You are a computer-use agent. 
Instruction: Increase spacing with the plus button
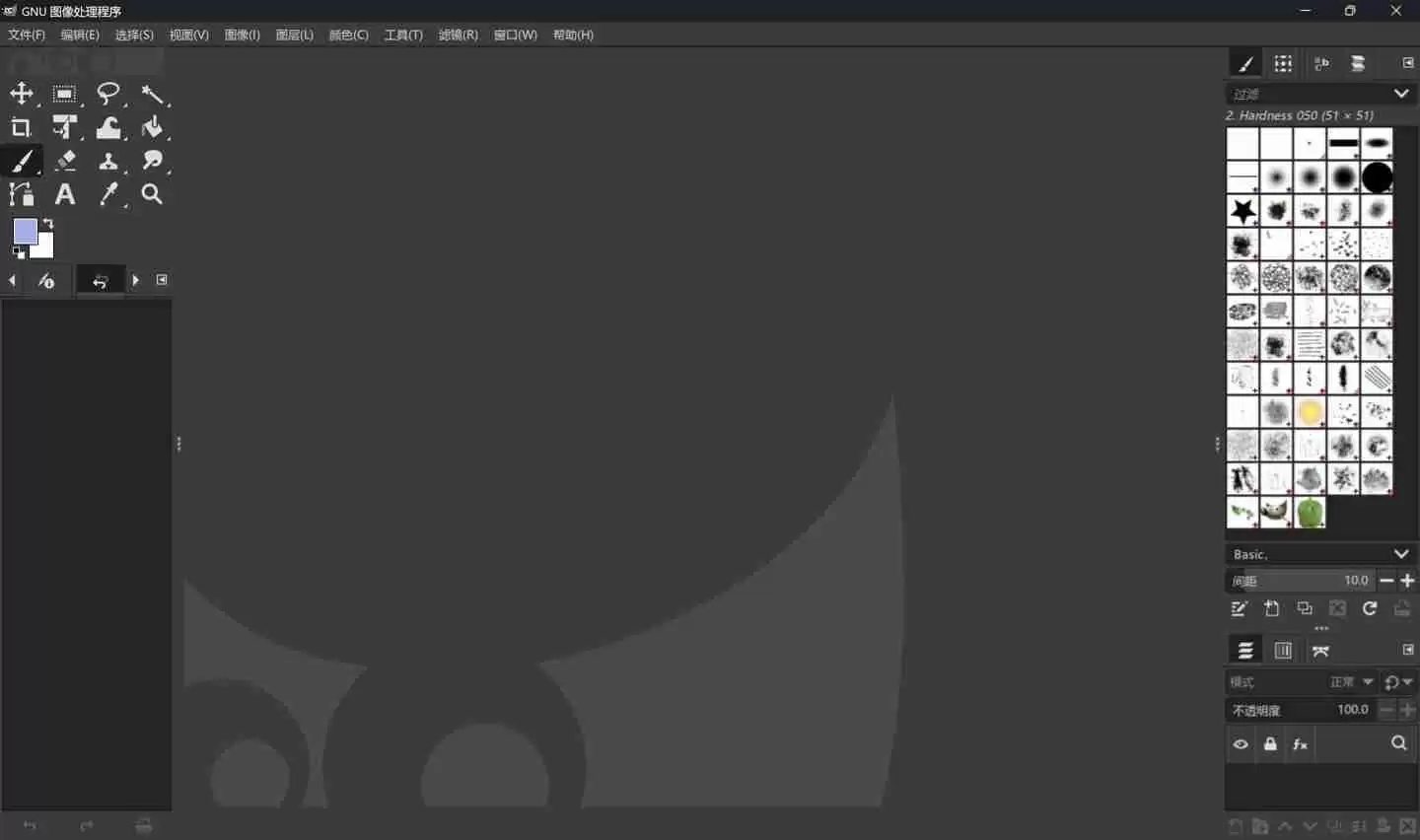click(x=1408, y=581)
